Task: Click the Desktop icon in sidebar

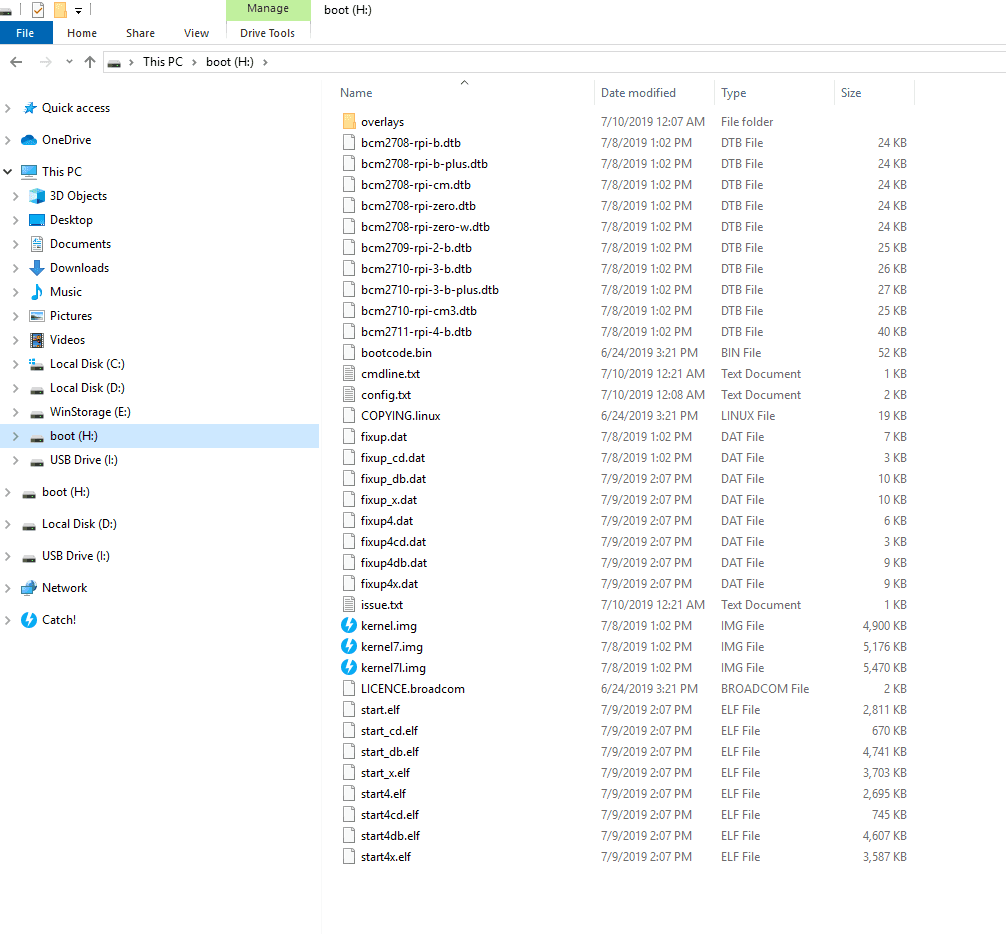Action: pos(37,220)
